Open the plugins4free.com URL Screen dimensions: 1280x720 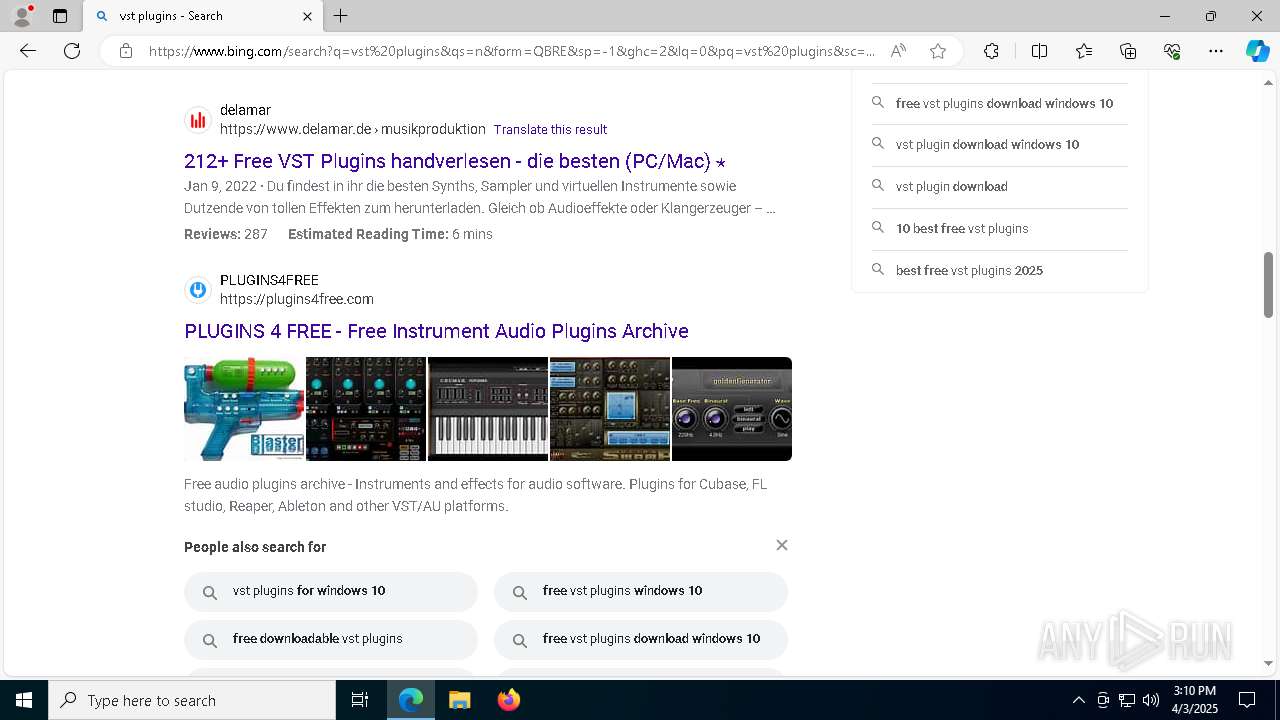(297, 299)
